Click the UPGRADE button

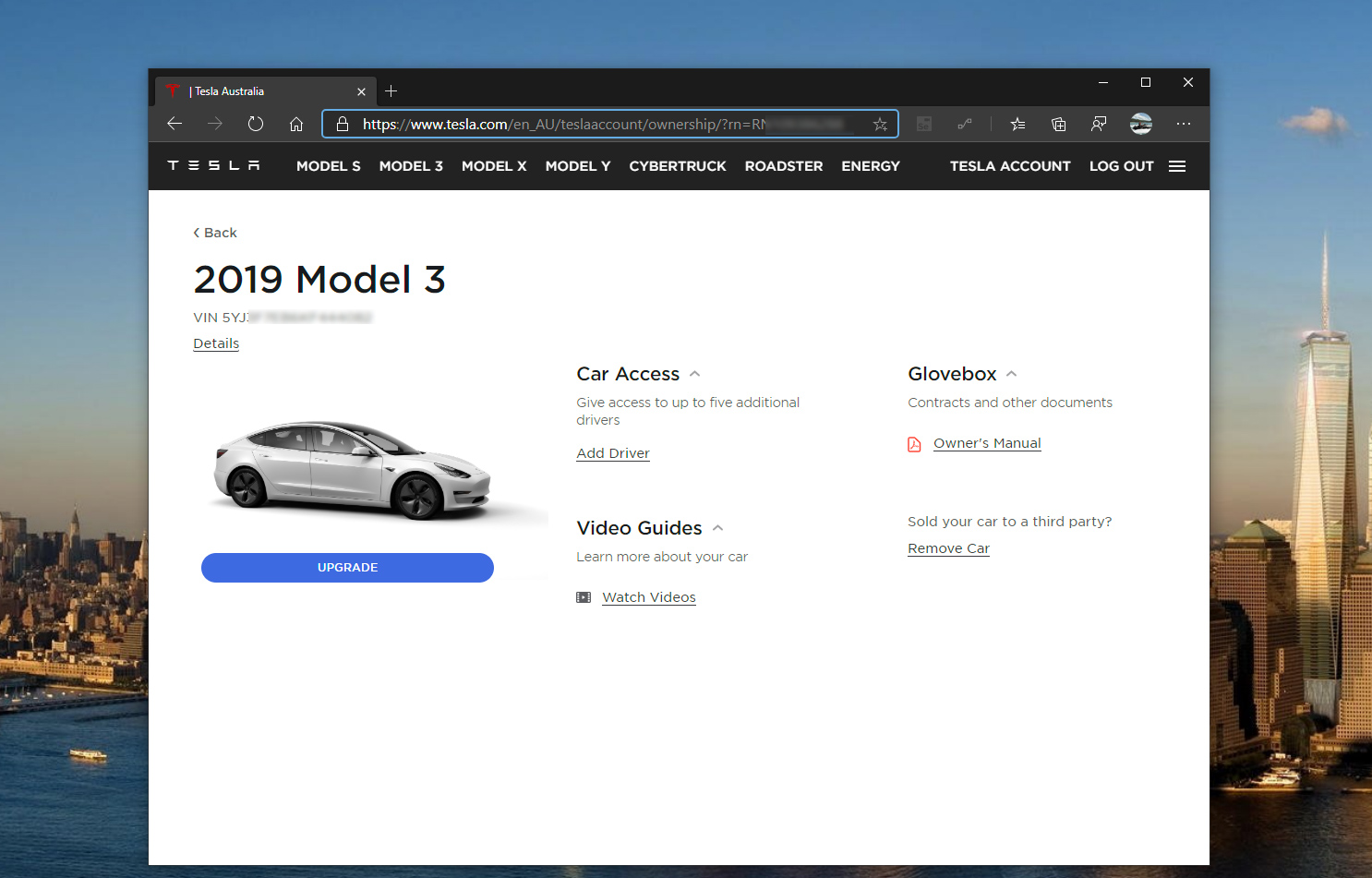347,567
